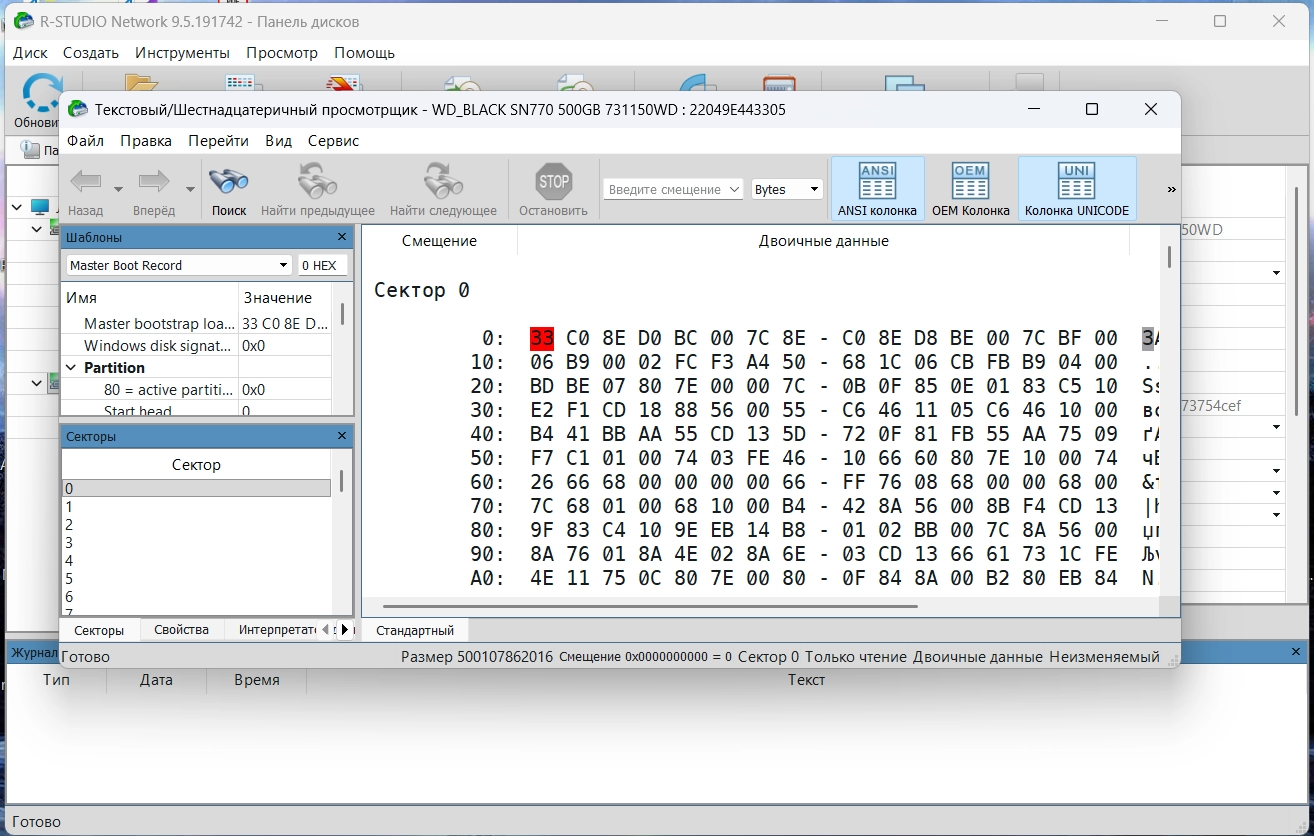Open Помощь menu in main window
Viewport: 1314px width, 836px height.
point(364,53)
